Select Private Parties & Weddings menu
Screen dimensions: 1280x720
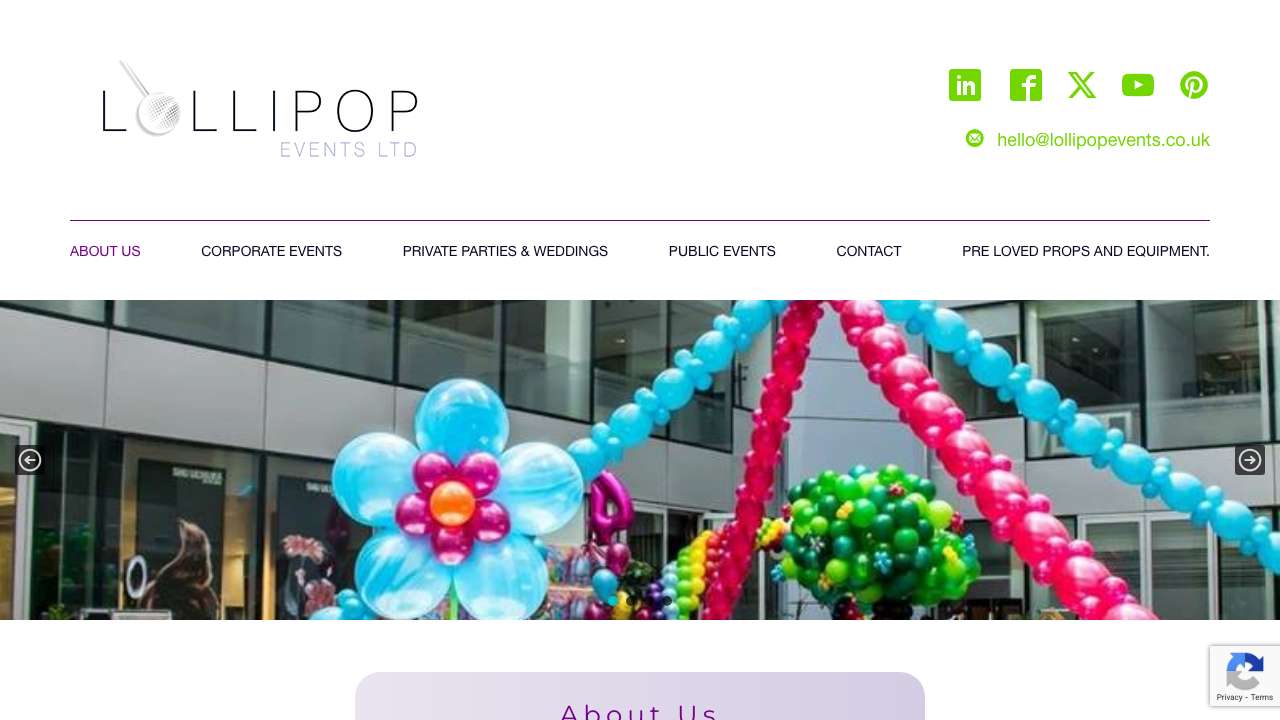point(505,251)
